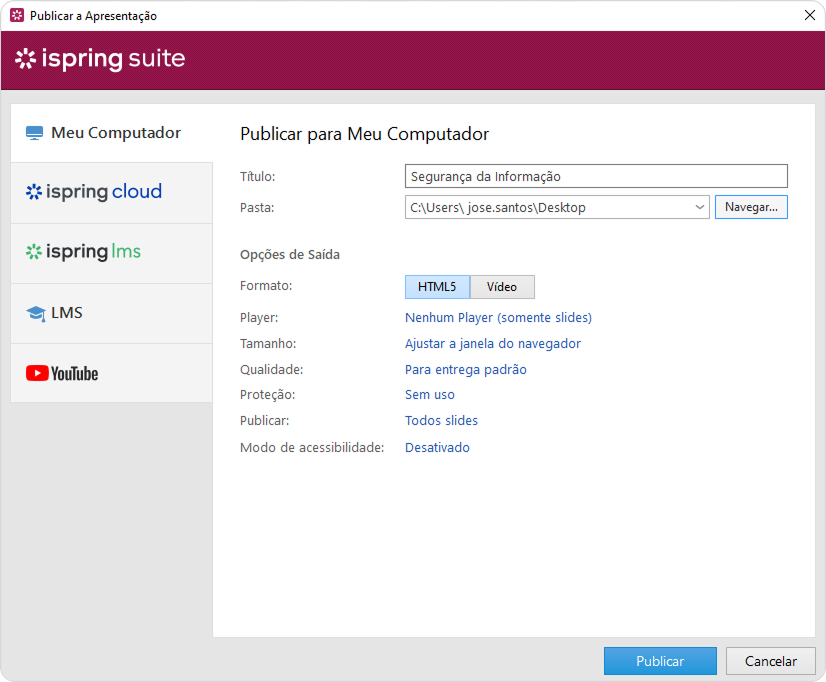Open the Nenhum Player (somente slides) link
826x682 pixels.
(x=498, y=318)
